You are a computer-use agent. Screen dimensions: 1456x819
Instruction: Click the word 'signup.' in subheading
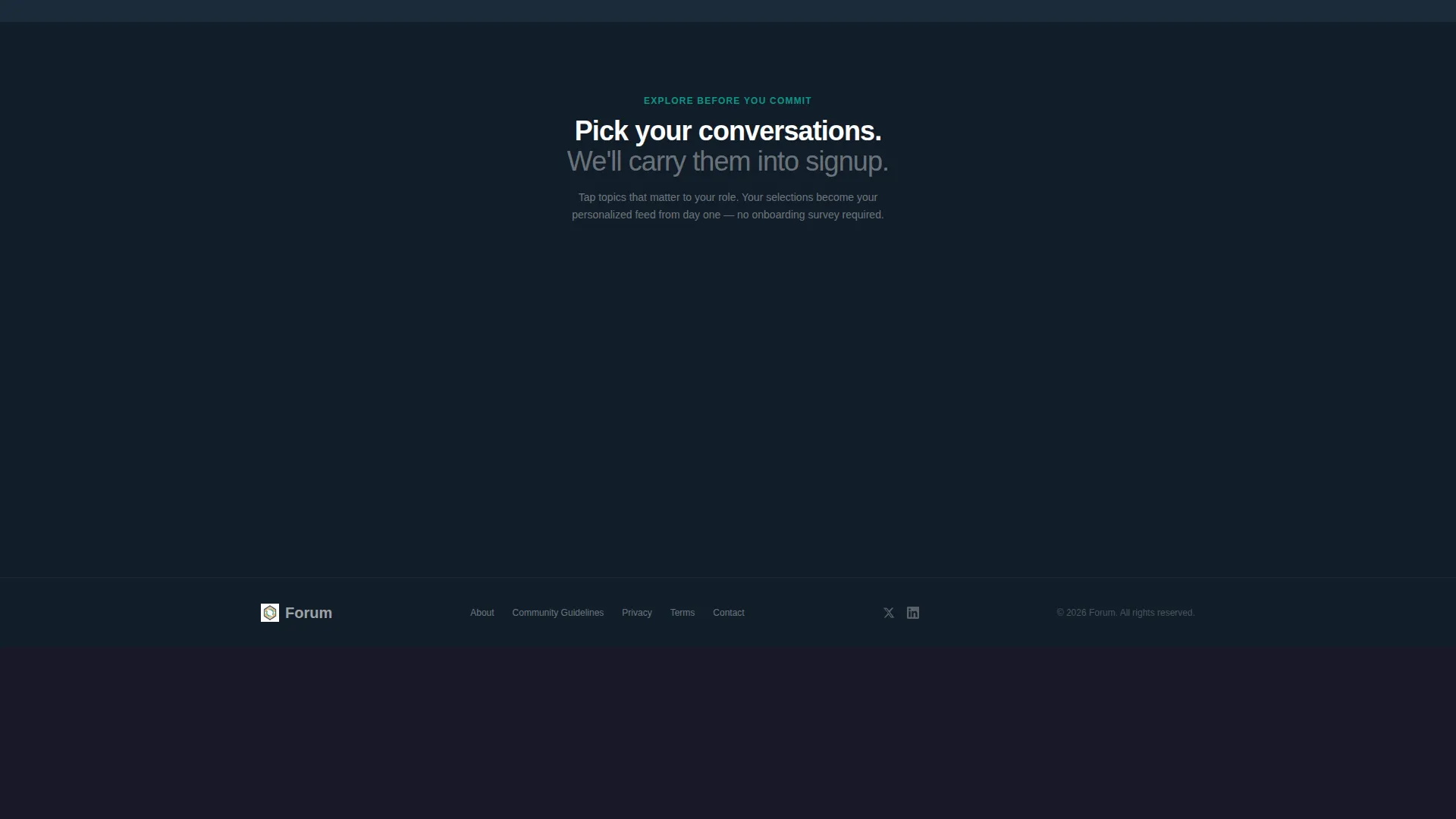[x=847, y=162]
